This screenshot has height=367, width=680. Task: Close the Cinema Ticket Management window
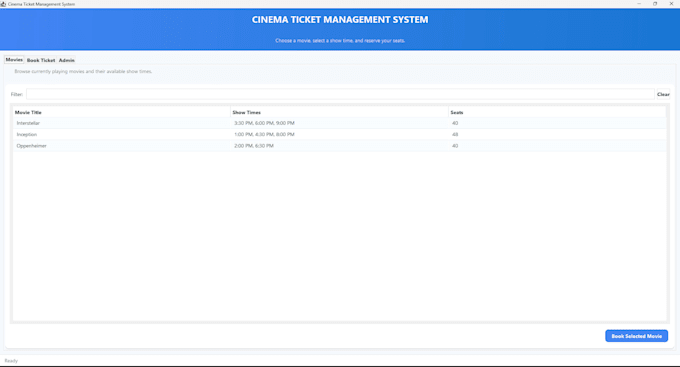[x=671, y=3]
